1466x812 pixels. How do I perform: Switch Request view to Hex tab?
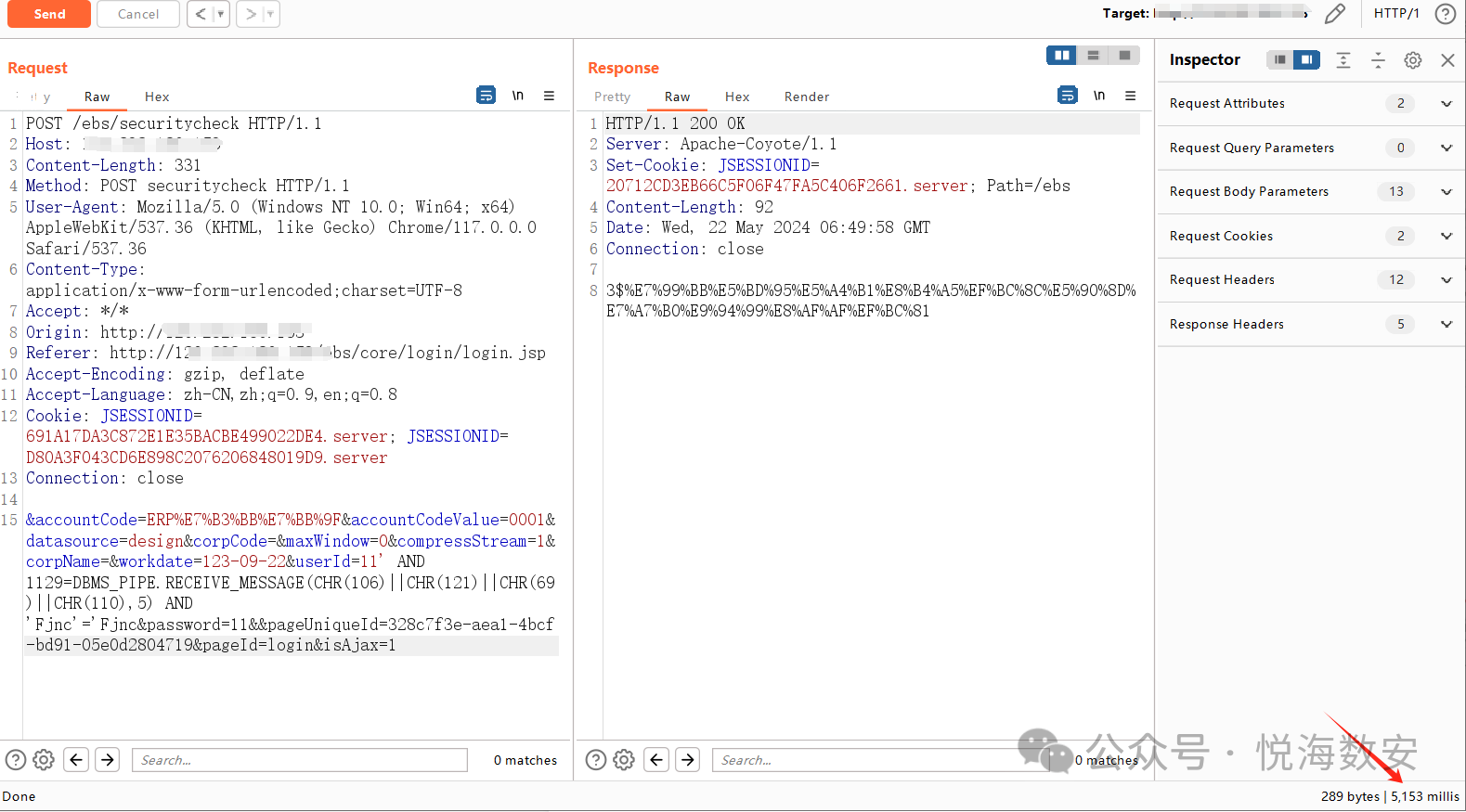point(157,97)
